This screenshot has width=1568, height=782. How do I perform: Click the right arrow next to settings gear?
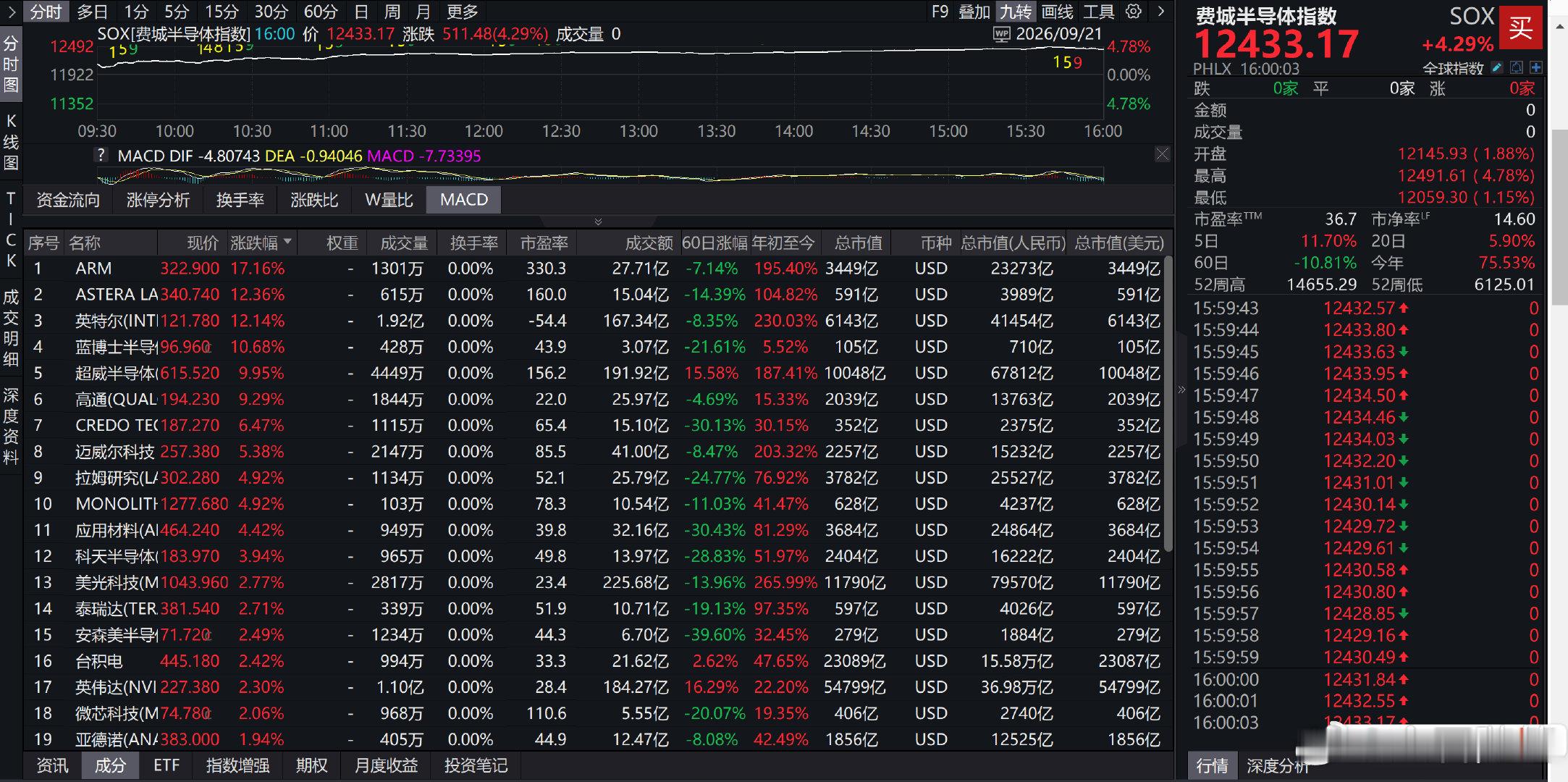[1161, 12]
